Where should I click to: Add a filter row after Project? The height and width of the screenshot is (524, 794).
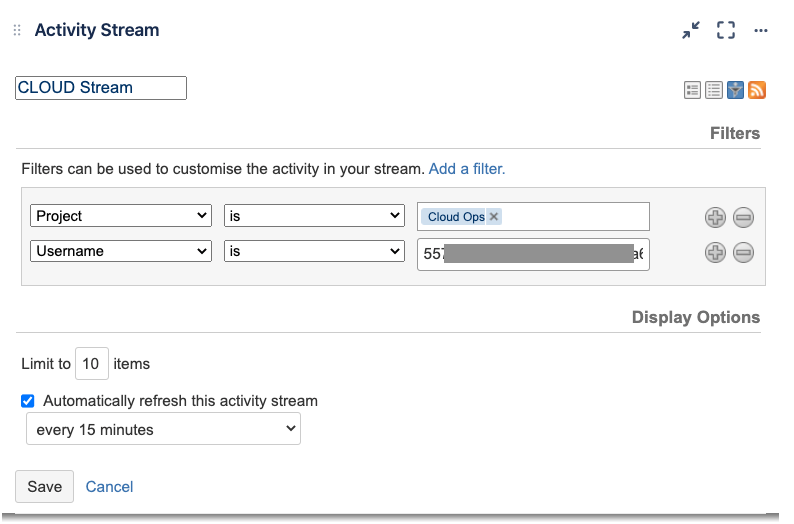click(715, 218)
